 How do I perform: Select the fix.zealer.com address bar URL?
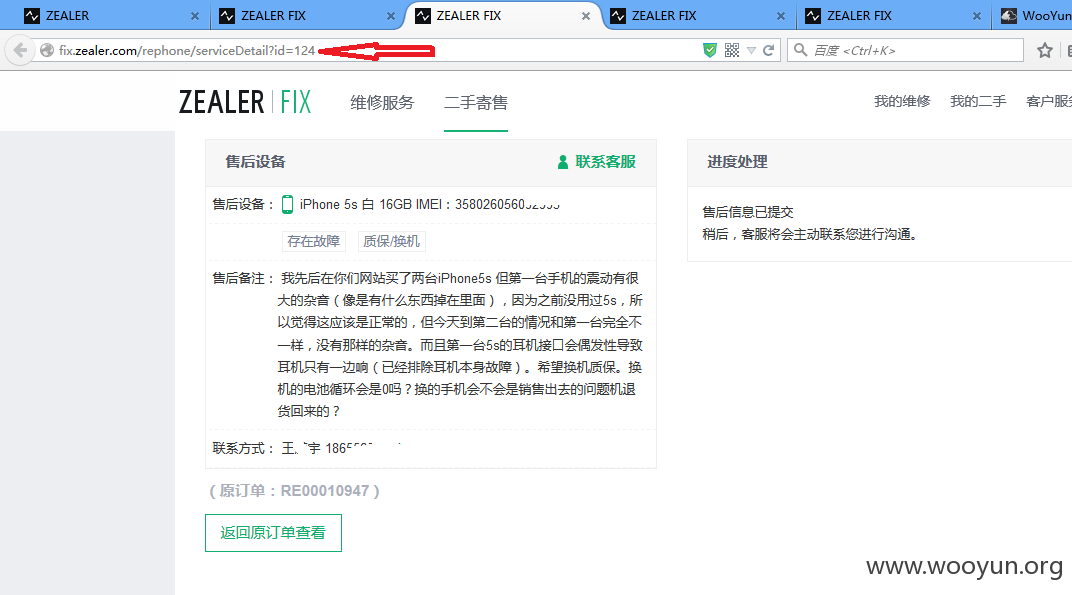187,51
